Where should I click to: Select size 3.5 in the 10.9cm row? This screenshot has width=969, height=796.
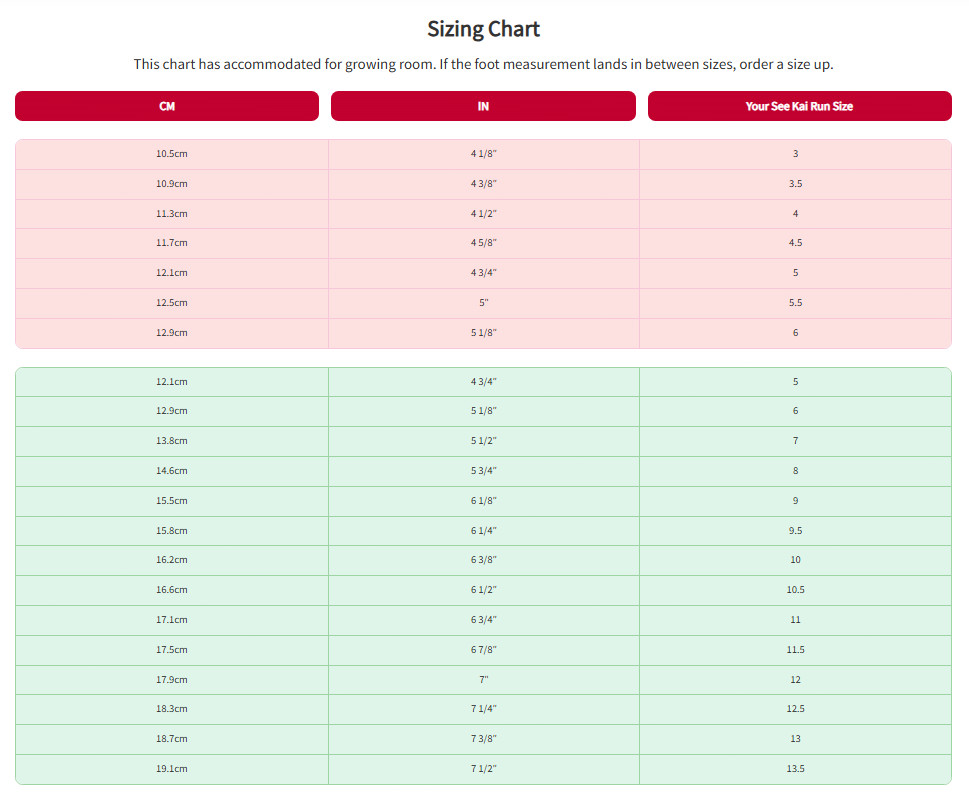795,184
